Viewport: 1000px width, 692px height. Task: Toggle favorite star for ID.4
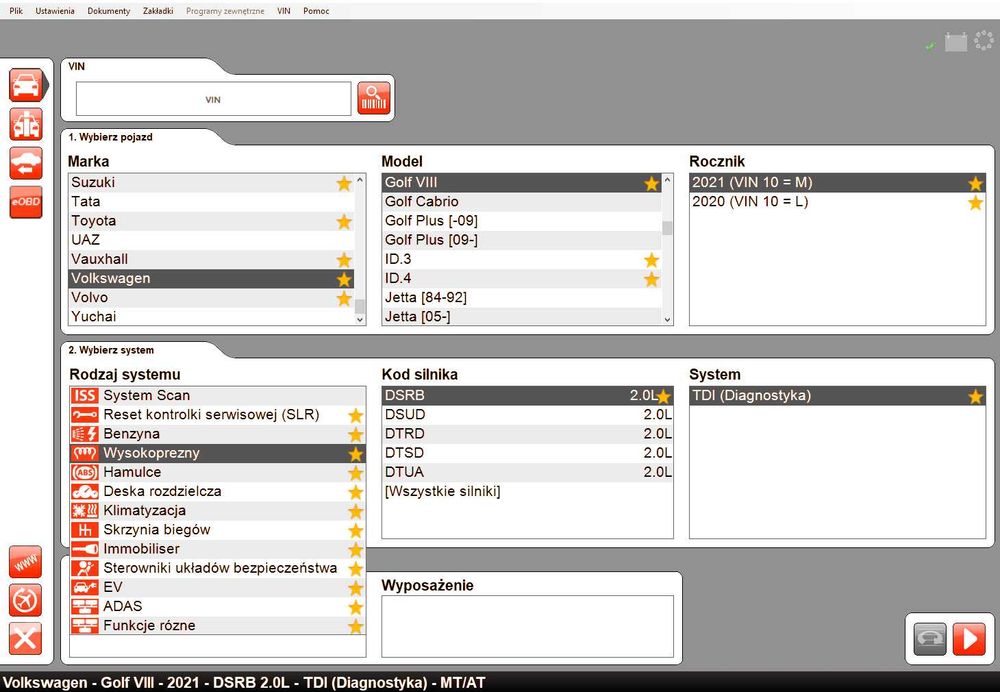click(x=651, y=279)
